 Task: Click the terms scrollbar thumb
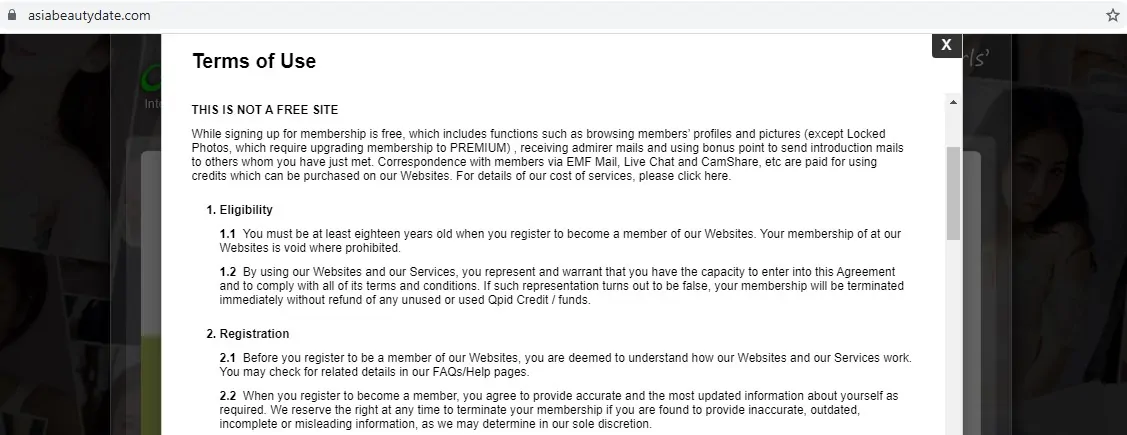(953, 190)
